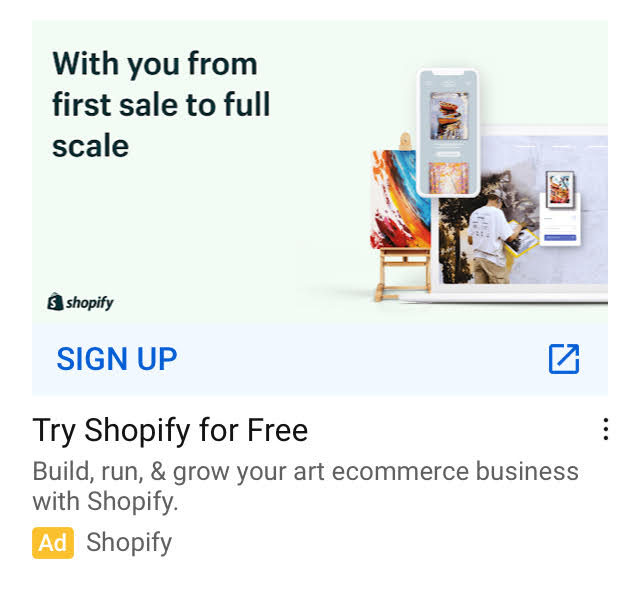This screenshot has width=640, height=599.
Task: Click the ad description about art ecommerce
Action: [x=305, y=486]
